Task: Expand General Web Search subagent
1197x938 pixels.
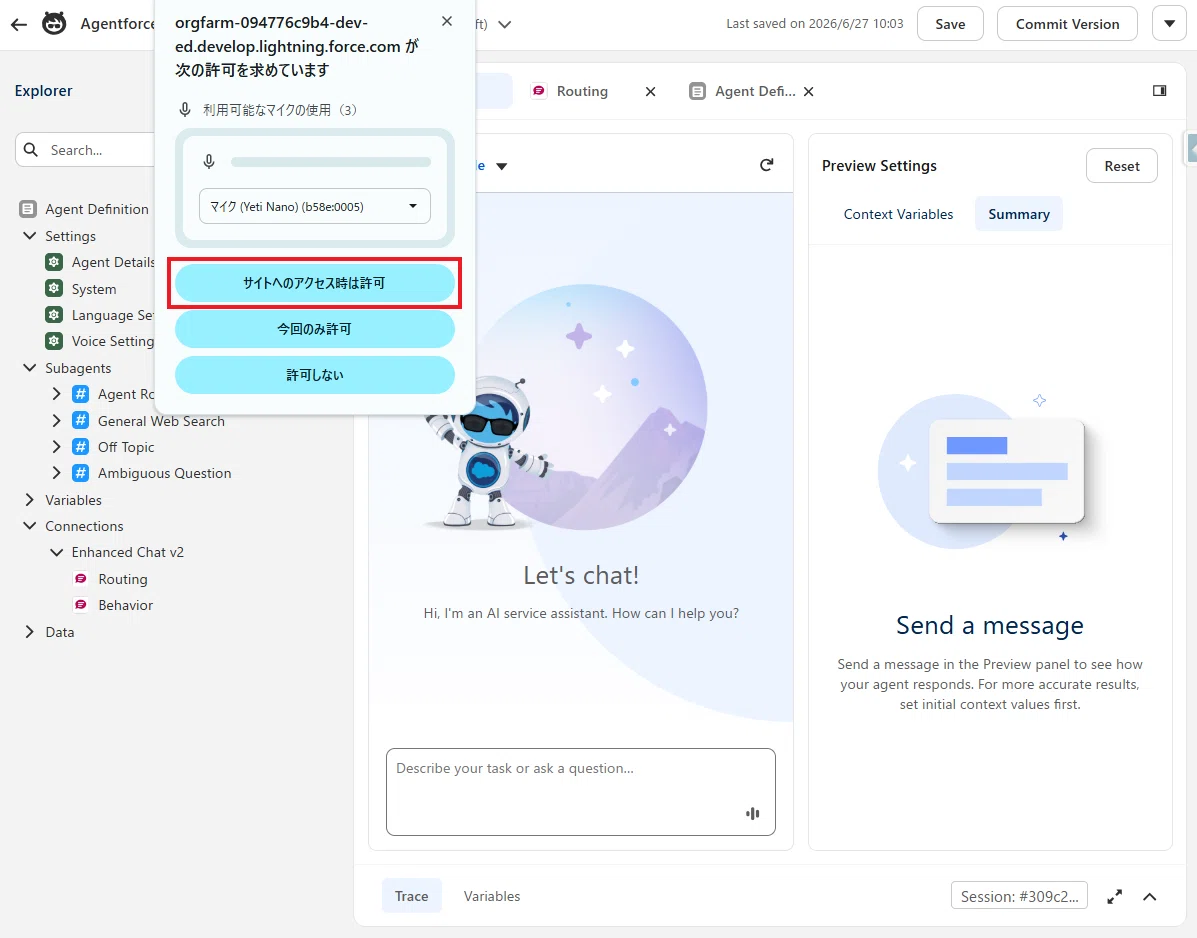Action: (56, 421)
